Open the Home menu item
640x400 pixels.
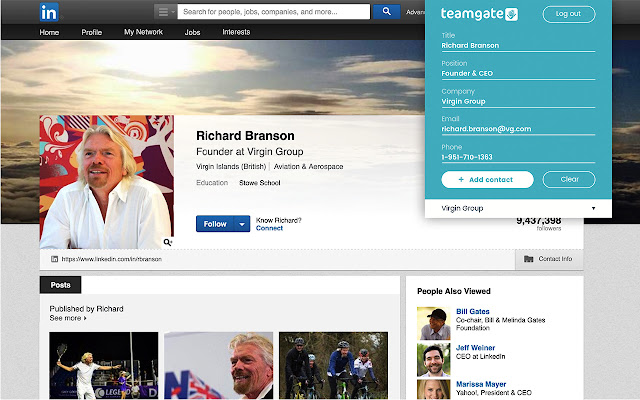pyautogui.click(x=49, y=32)
